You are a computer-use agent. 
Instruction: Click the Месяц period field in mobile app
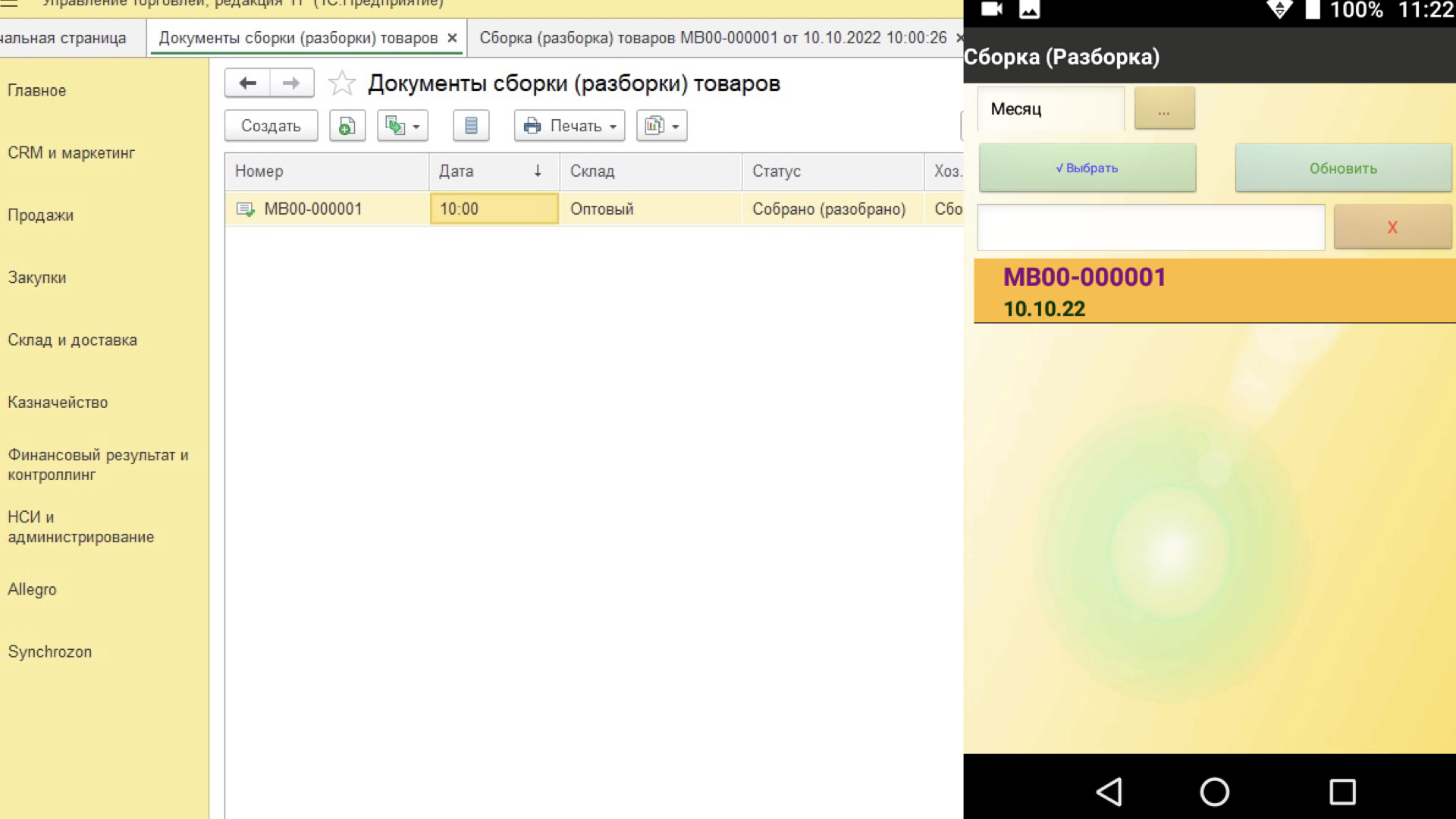(x=1051, y=108)
